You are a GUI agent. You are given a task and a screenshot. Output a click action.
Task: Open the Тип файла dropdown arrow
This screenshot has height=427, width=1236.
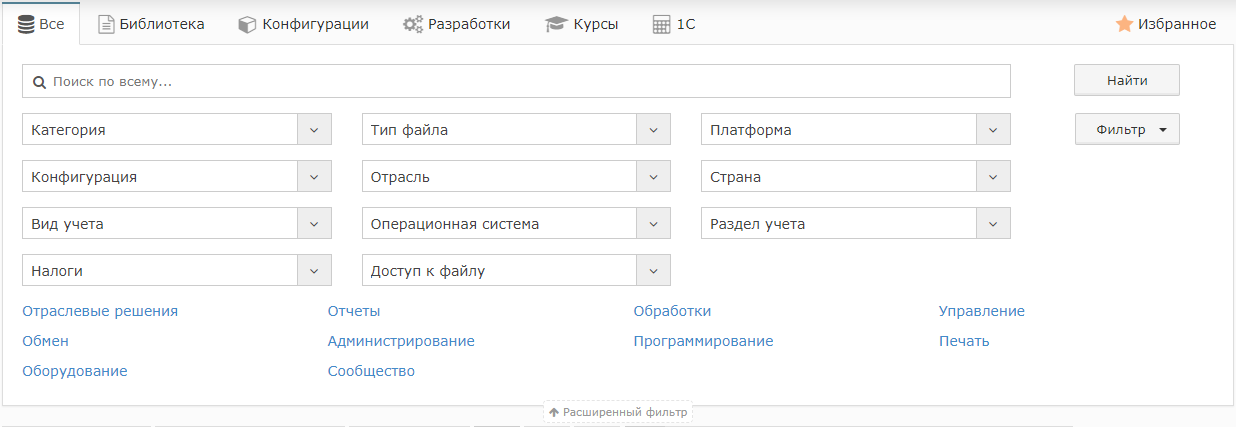coord(654,130)
